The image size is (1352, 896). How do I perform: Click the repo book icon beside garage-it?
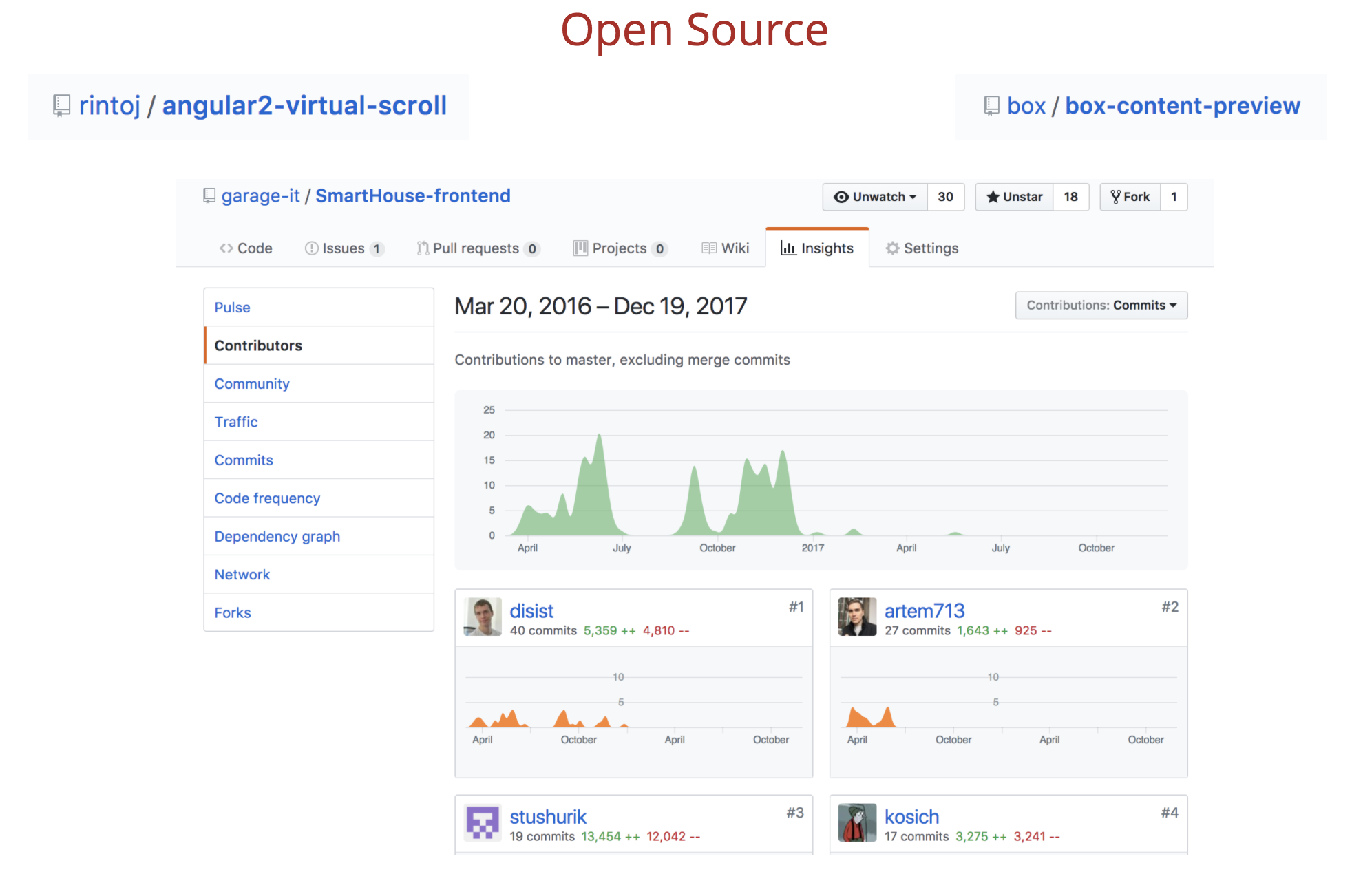pyautogui.click(x=209, y=196)
